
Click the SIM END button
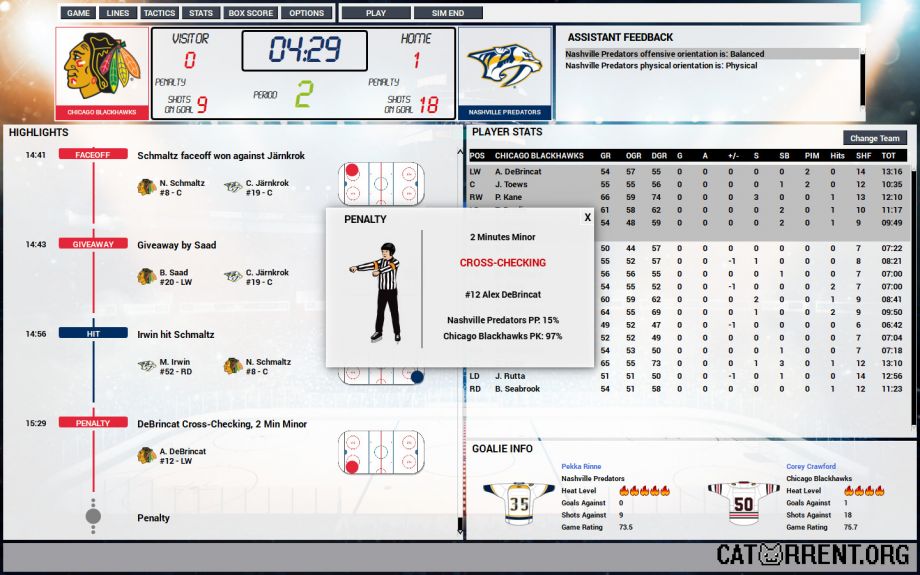tap(448, 13)
